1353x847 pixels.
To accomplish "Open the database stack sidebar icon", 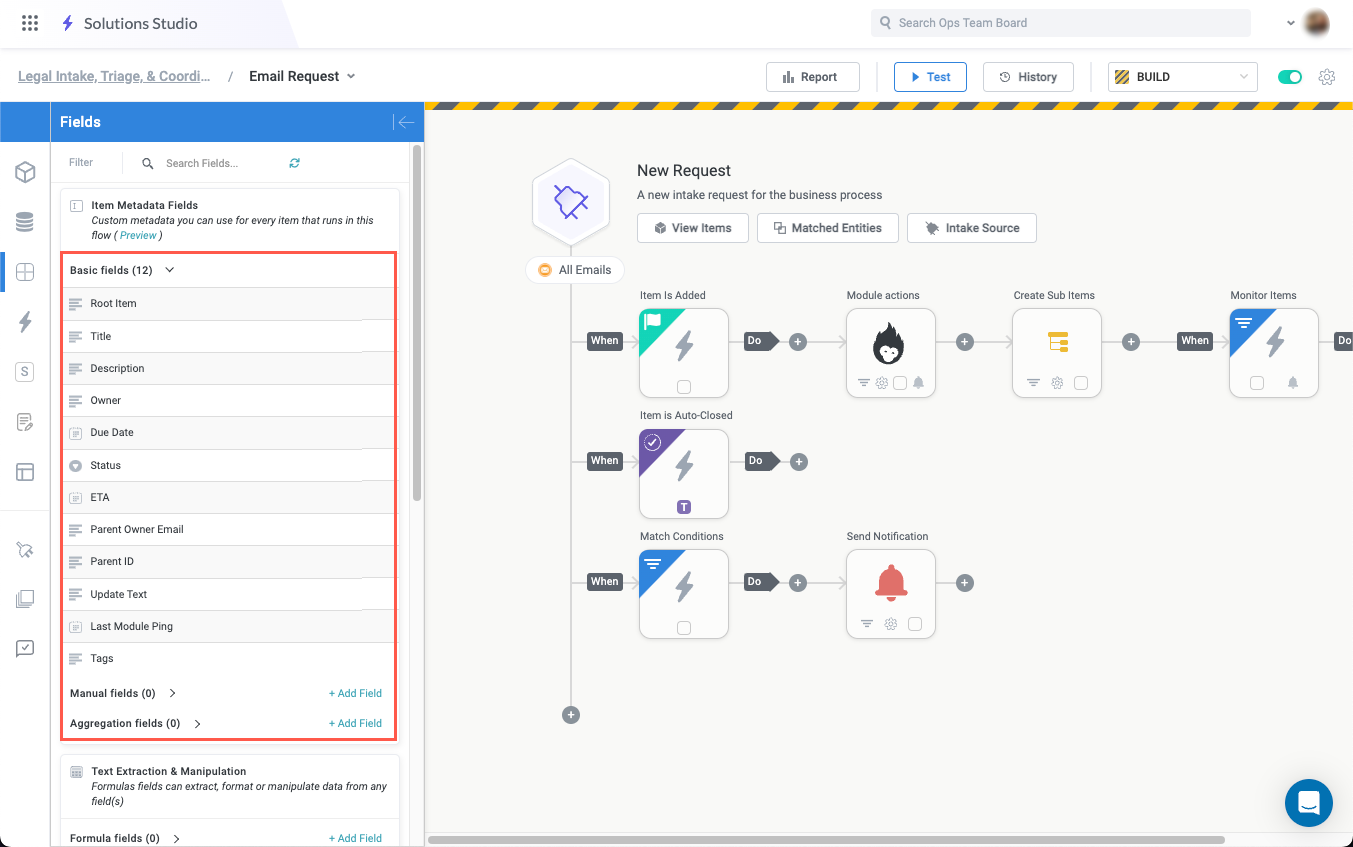I will point(25,222).
